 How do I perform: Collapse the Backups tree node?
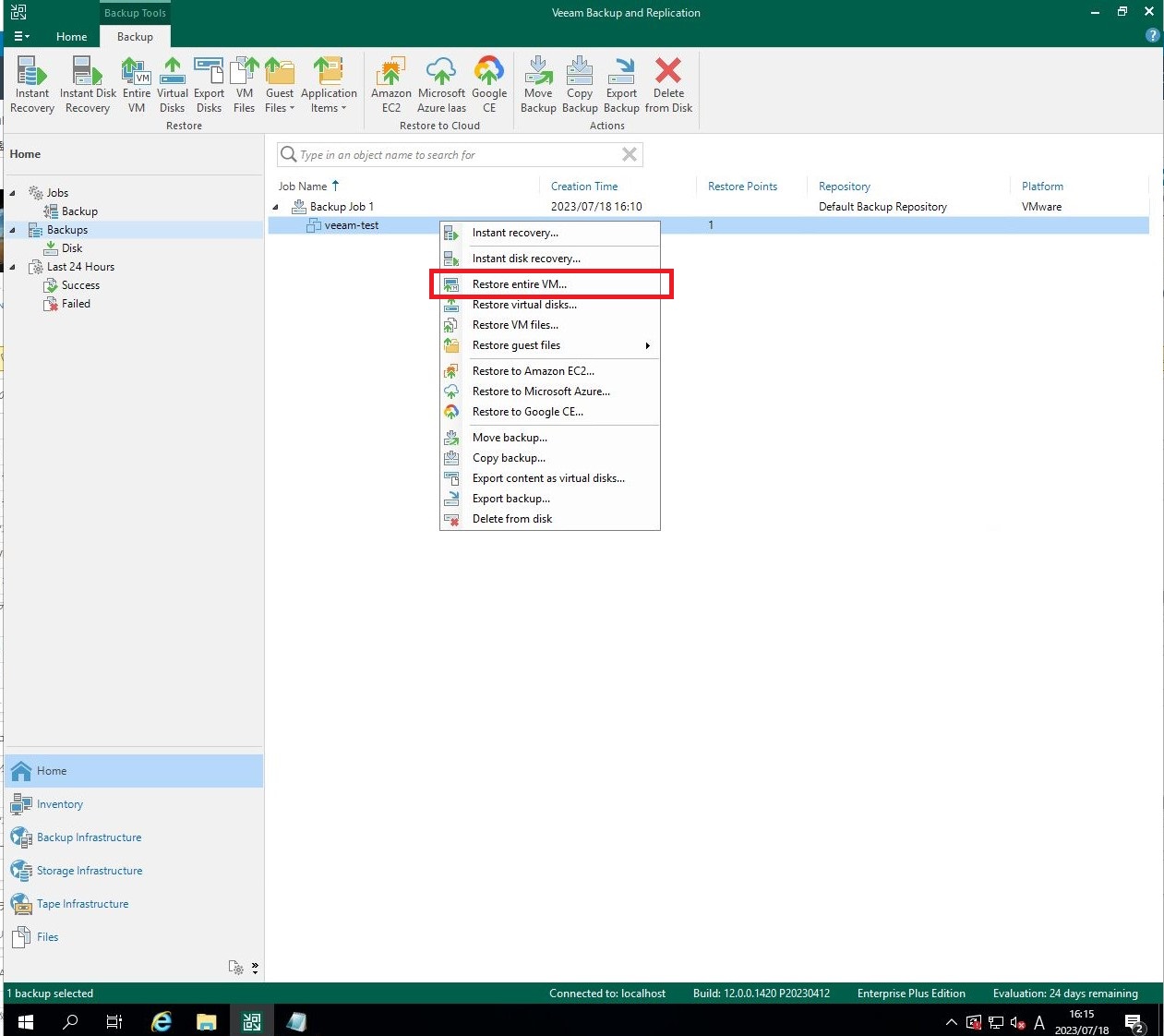click(x=13, y=230)
